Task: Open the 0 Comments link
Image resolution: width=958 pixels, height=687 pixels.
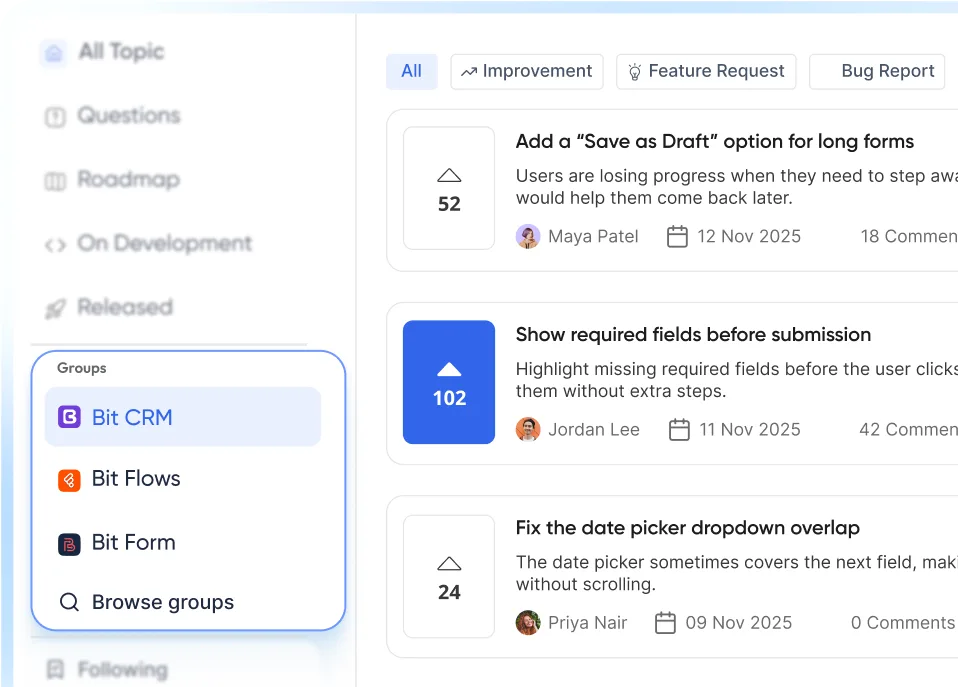Action: [903, 623]
